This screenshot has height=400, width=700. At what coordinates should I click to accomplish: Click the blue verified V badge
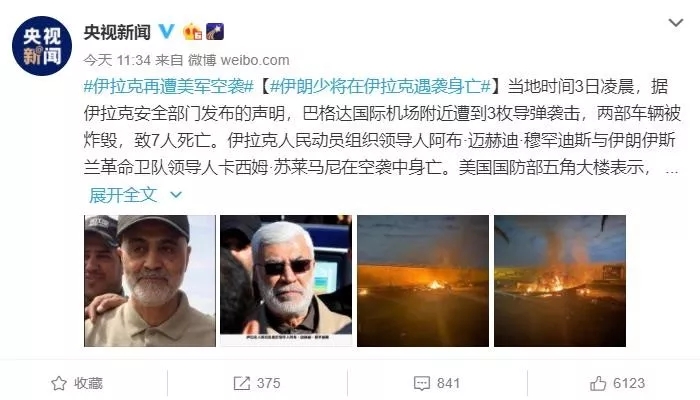[x=167, y=31]
